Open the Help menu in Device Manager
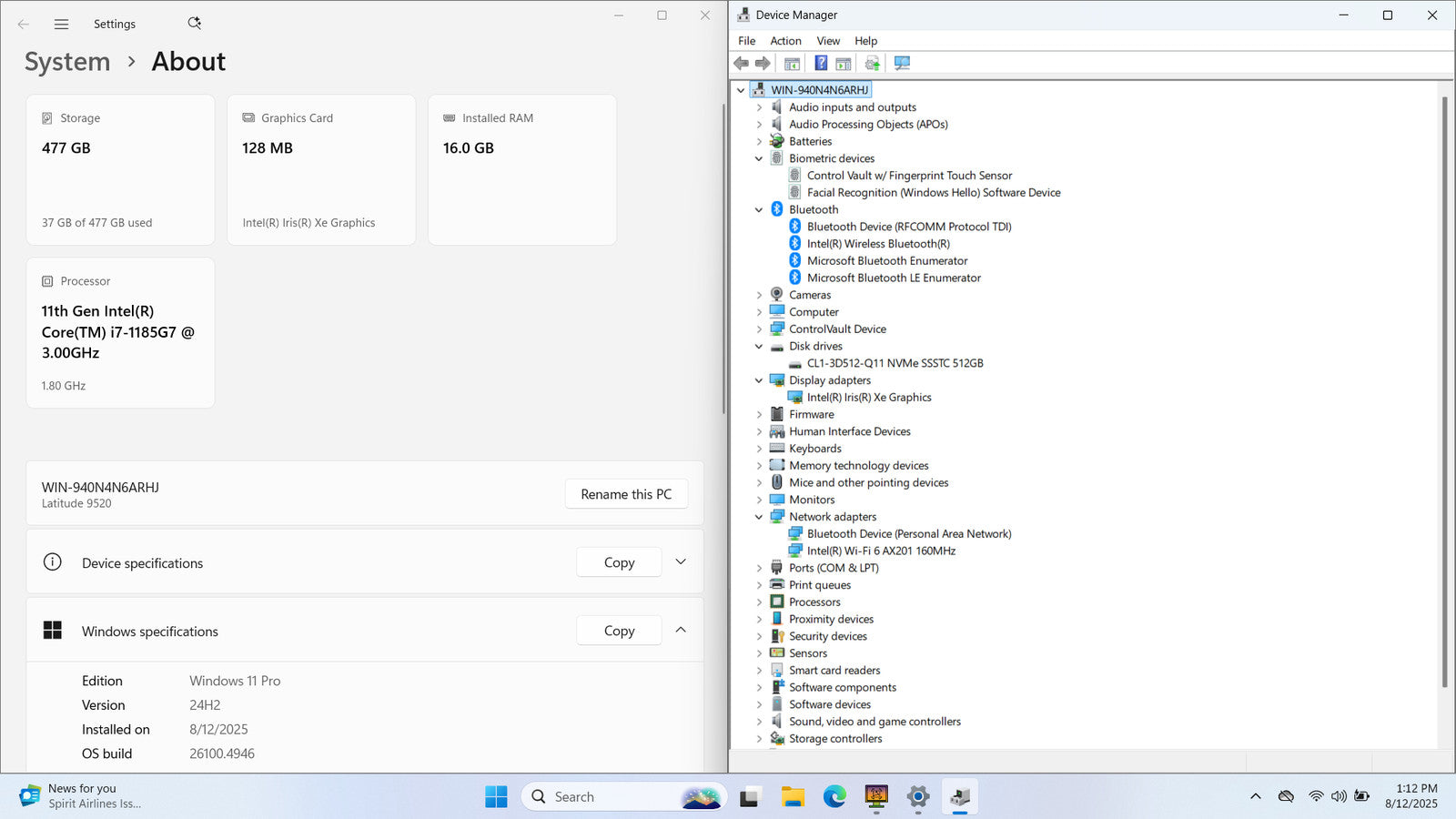This screenshot has width=1456, height=819. pos(865,41)
